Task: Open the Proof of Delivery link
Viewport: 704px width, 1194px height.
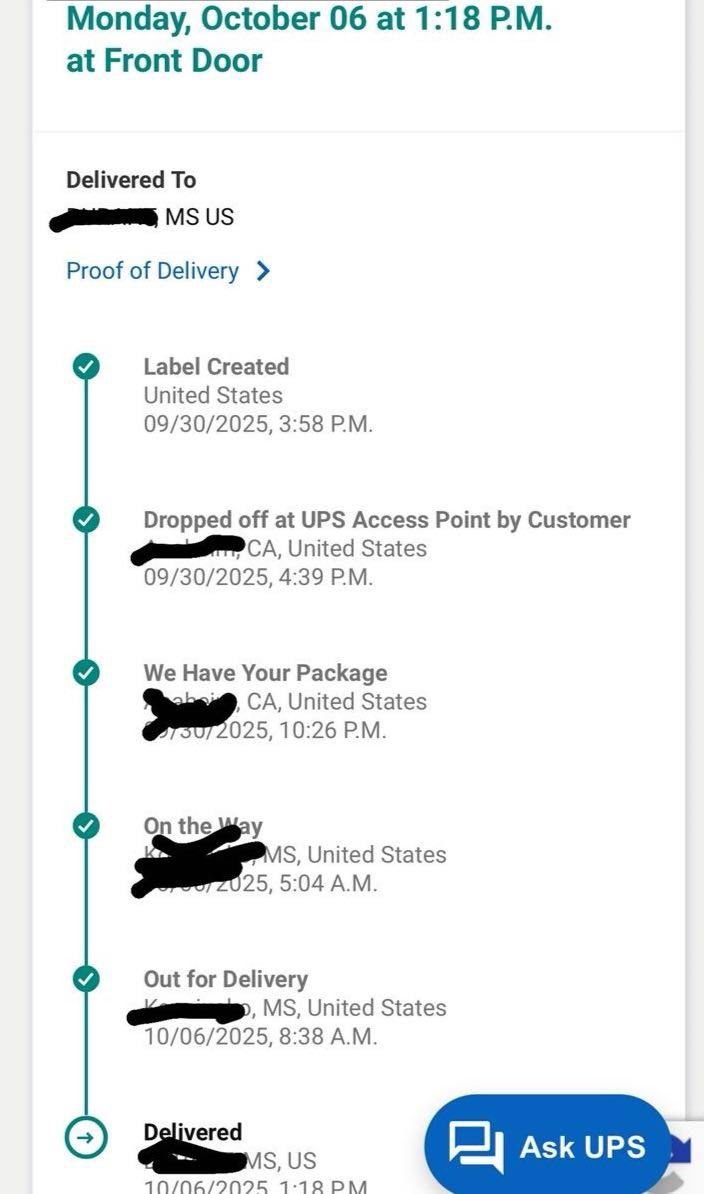Action: [152, 271]
